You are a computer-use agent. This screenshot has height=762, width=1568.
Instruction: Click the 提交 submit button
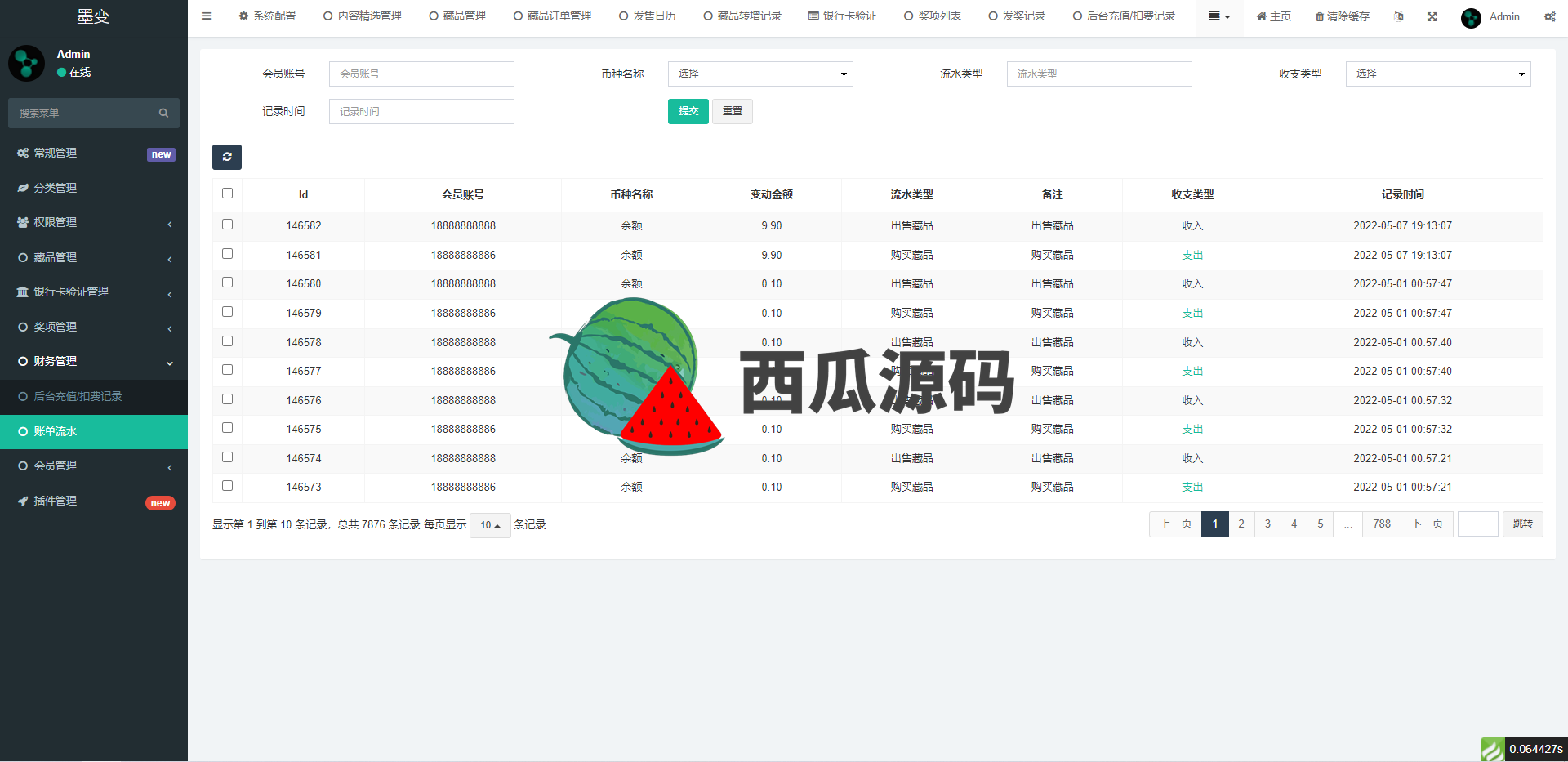click(688, 111)
